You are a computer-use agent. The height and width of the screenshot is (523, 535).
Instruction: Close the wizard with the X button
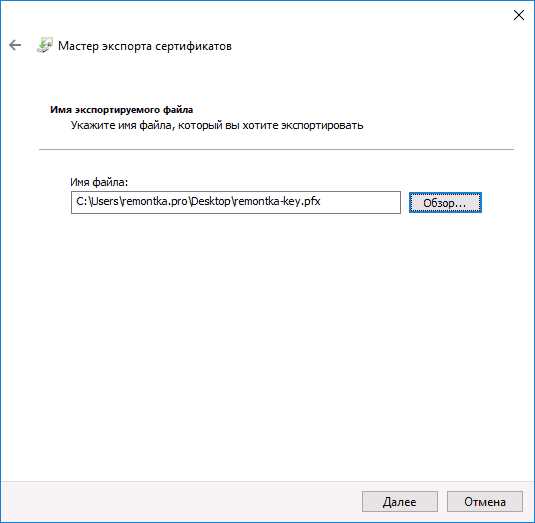[x=519, y=15]
